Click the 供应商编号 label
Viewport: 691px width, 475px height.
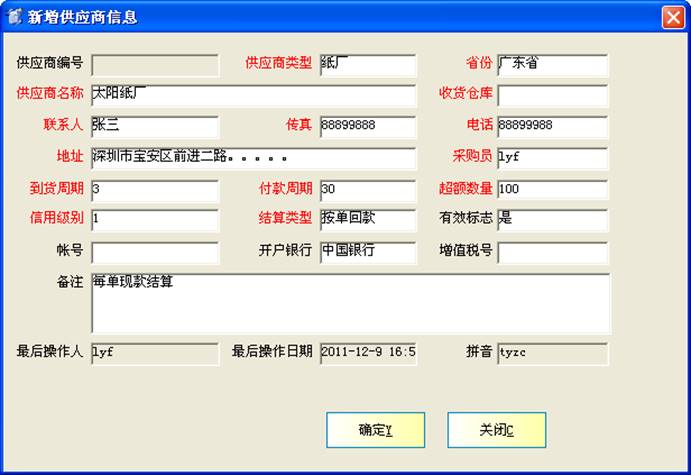point(50,63)
